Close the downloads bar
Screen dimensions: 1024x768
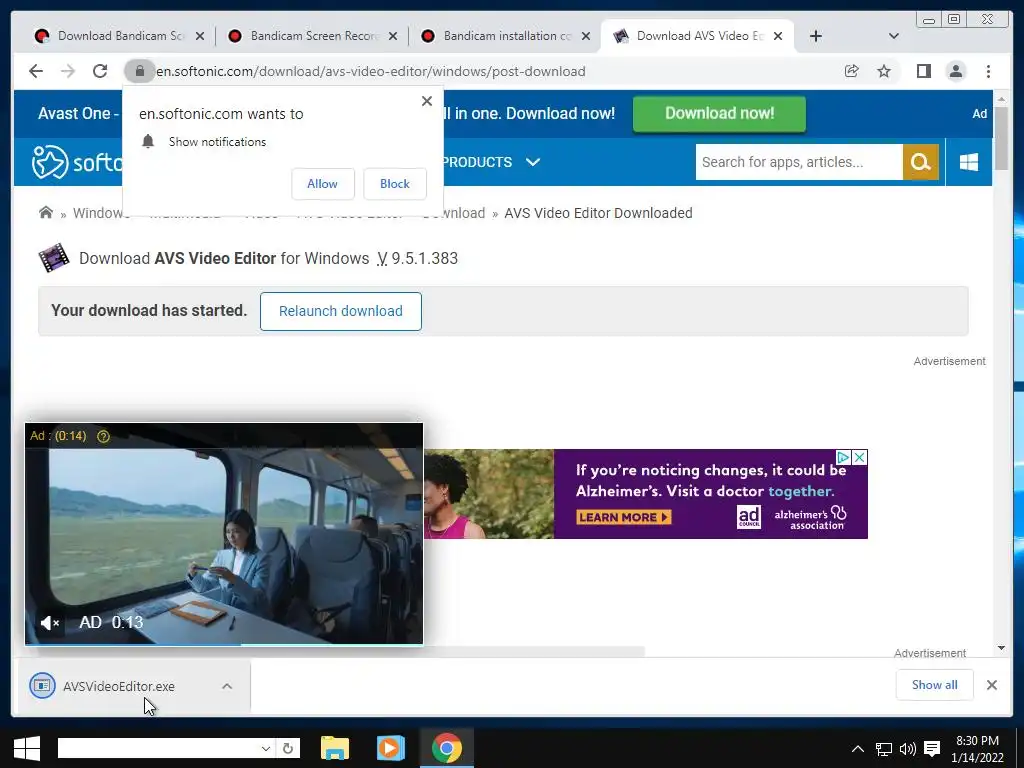click(992, 685)
